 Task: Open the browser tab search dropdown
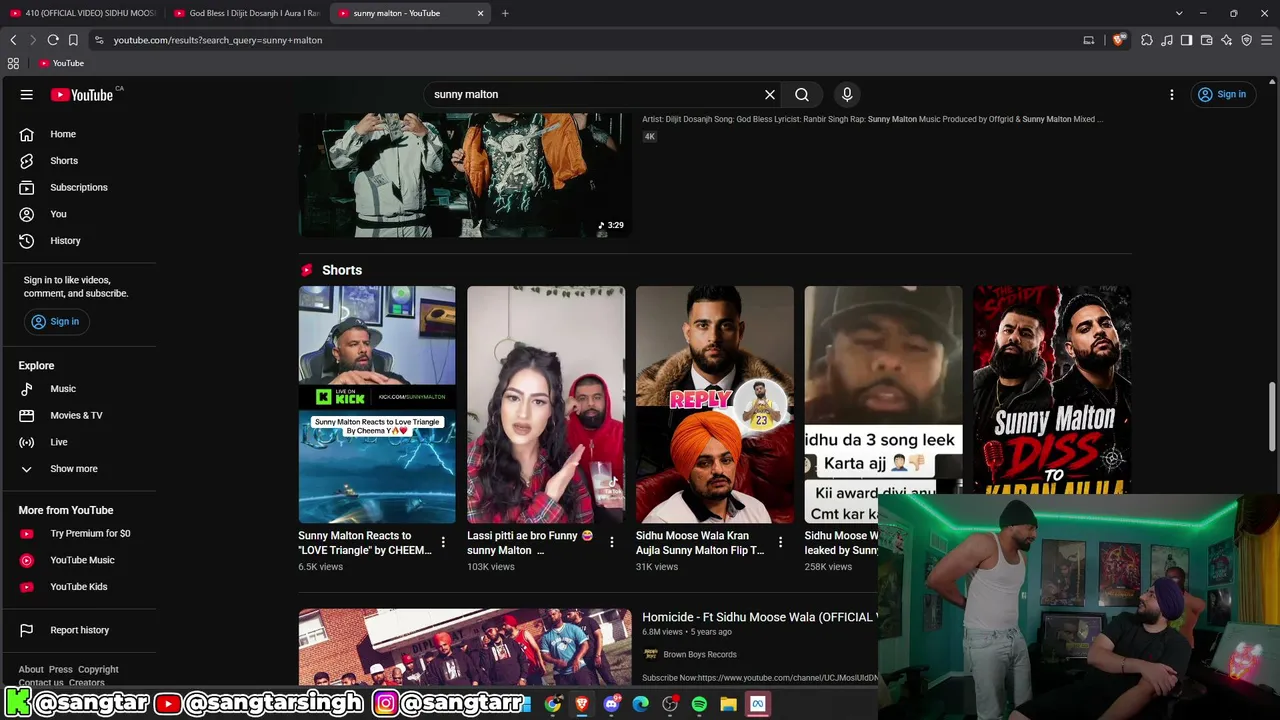[x=1179, y=13]
